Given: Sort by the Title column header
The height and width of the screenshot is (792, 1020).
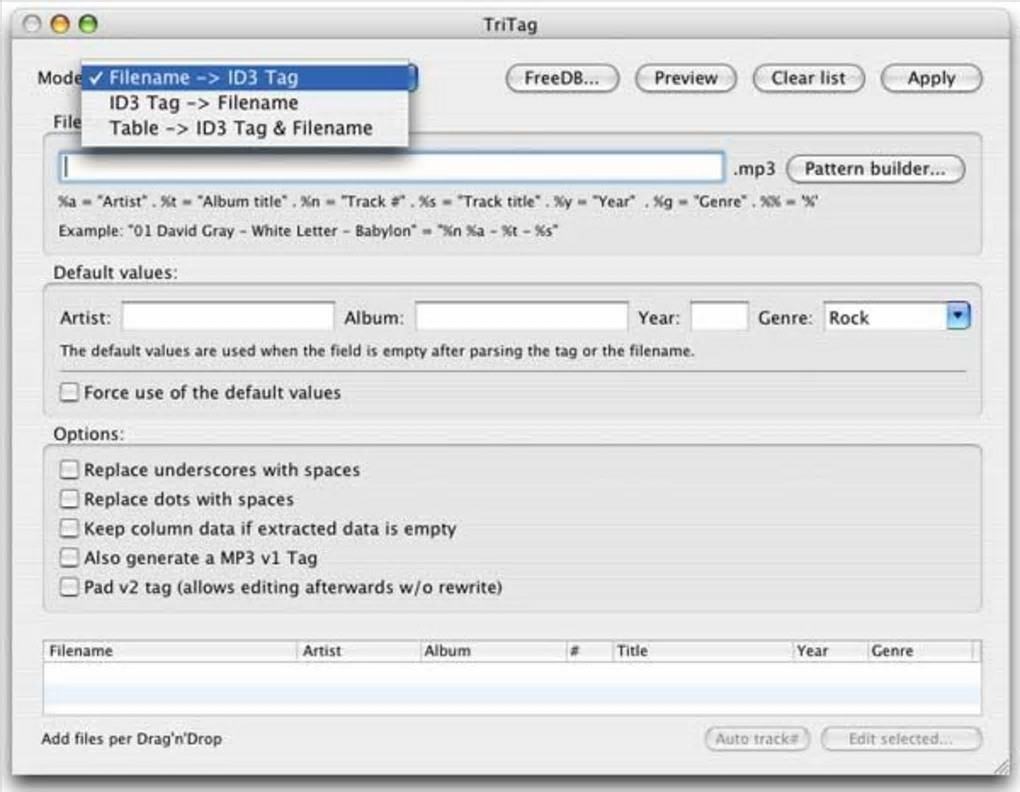Looking at the screenshot, I should (703, 651).
